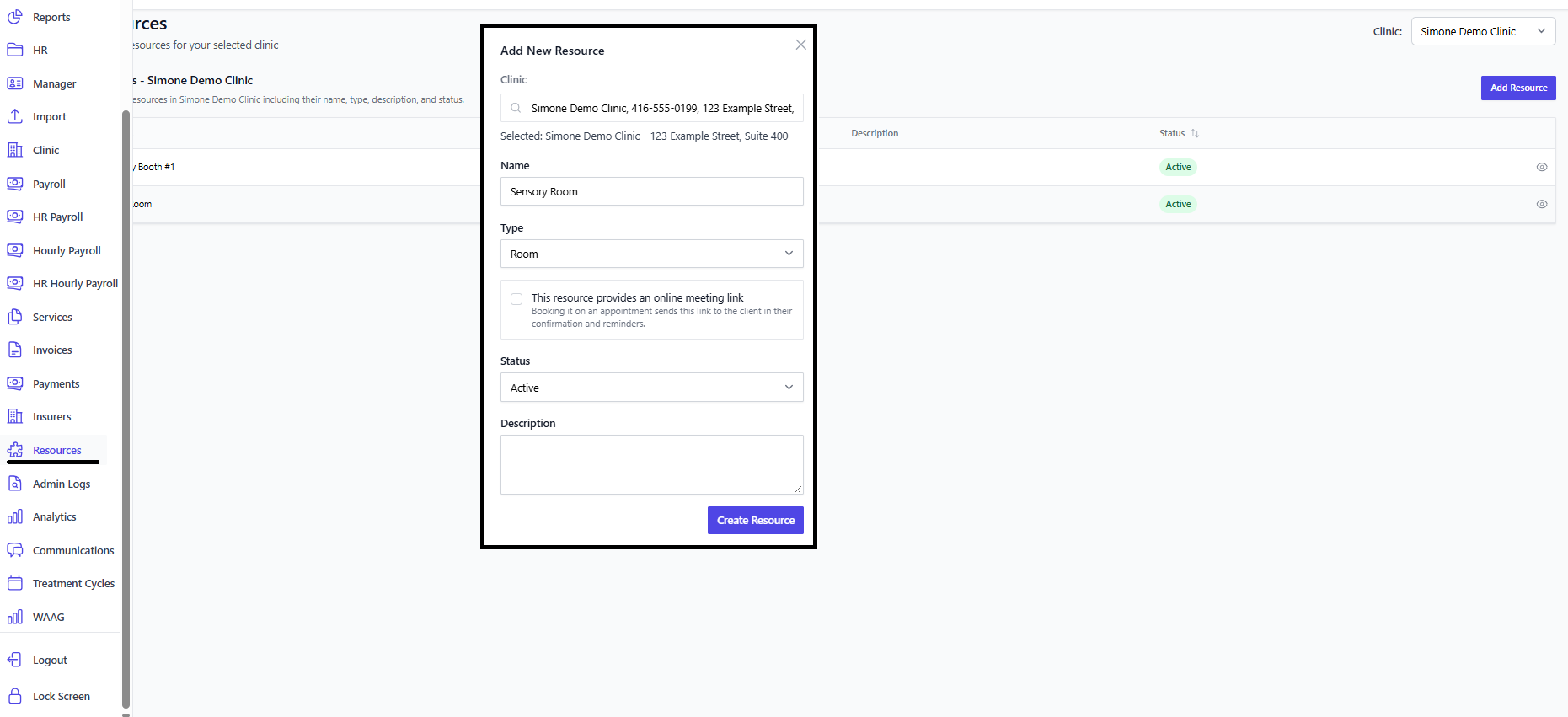This screenshot has height=717, width=1568.
Task: Select the Insurers building icon
Action: pyautogui.click(x=15, y=416)
